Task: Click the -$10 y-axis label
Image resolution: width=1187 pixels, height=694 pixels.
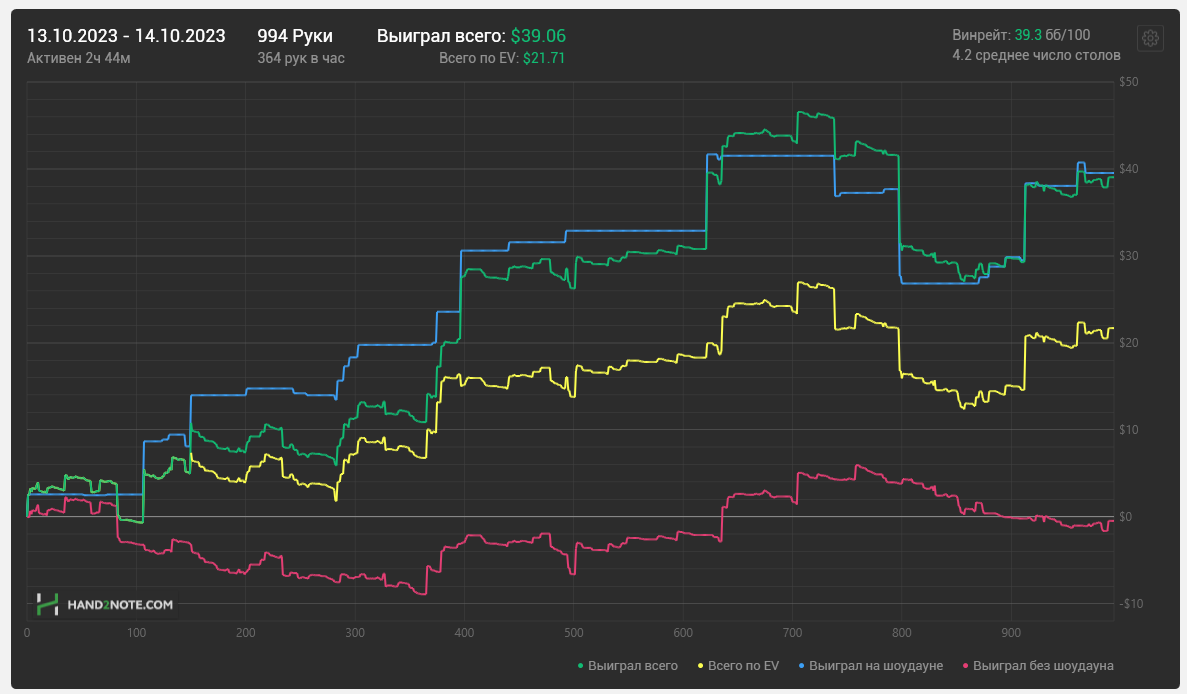Action: tap(1131, 604)
